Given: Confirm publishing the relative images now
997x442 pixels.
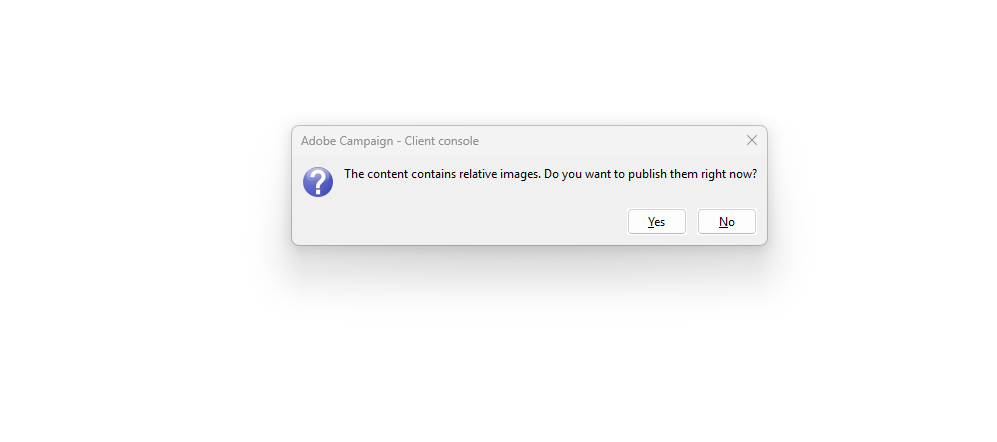Looking at the screenshot, I should 656,222.
